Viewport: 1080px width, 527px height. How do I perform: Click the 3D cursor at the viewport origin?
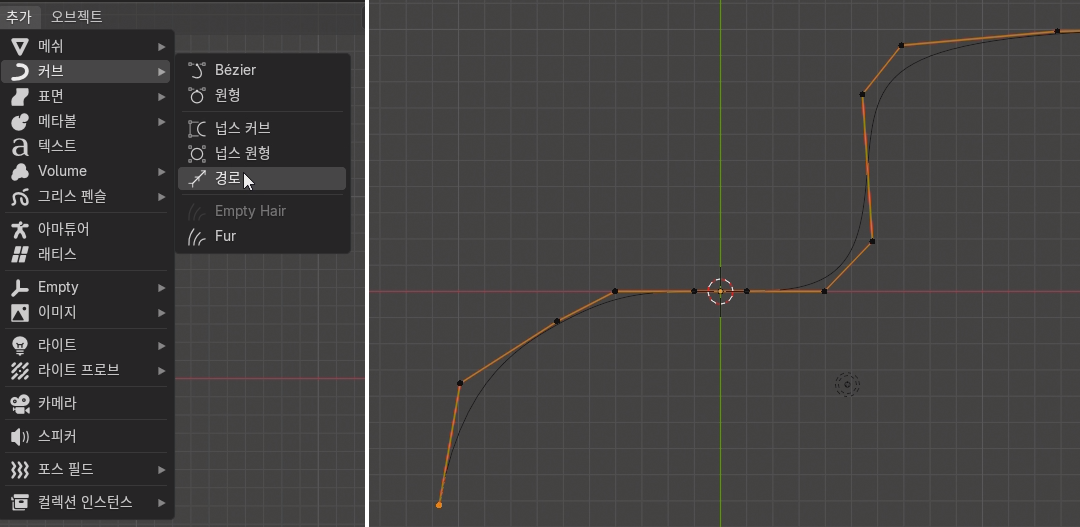point(720,291)
